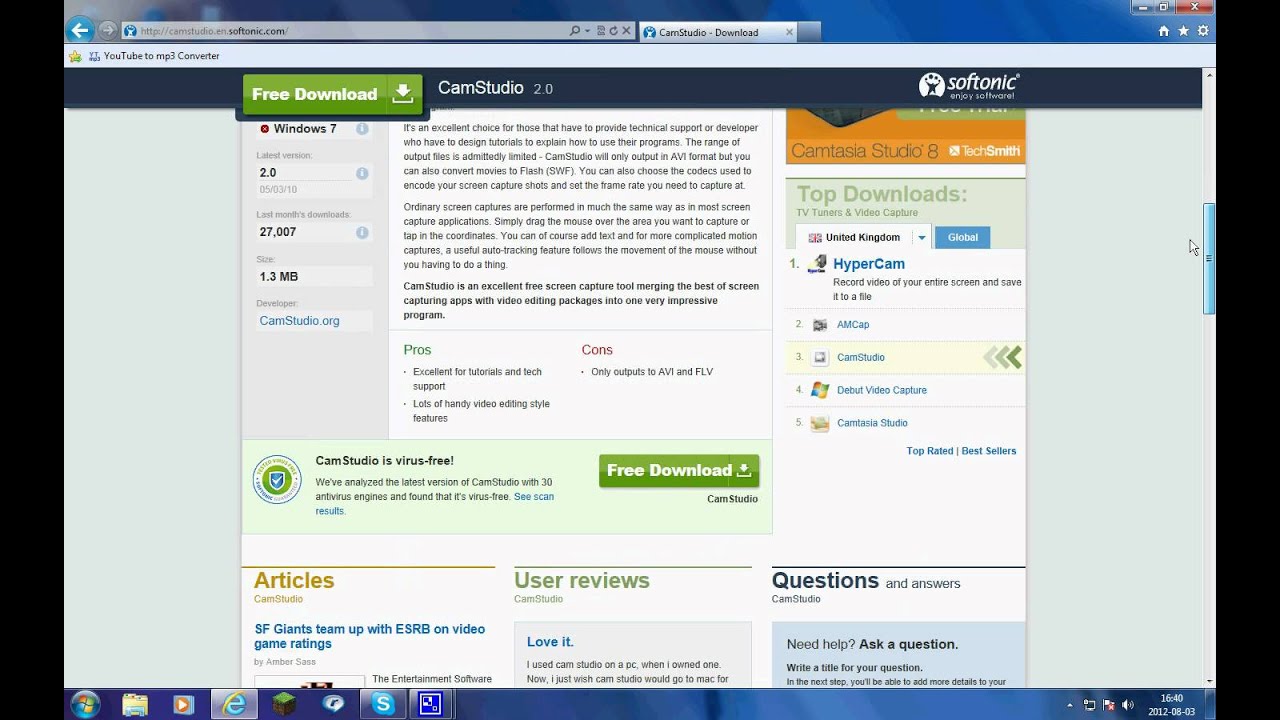1280x720 pixels.
Task: Open Best Sellers link
Action: click(988, 451)
